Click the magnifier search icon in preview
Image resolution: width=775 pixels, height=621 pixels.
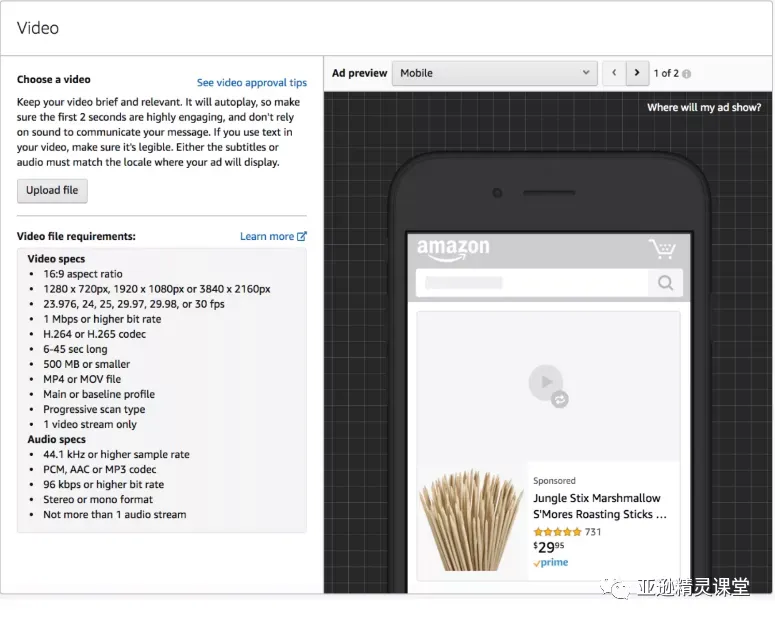(665, 283)
